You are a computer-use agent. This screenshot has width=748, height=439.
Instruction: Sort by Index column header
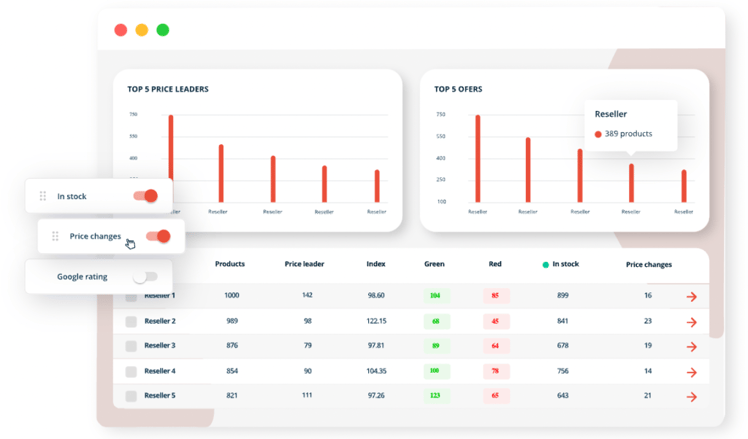click(x=376, y=264)
